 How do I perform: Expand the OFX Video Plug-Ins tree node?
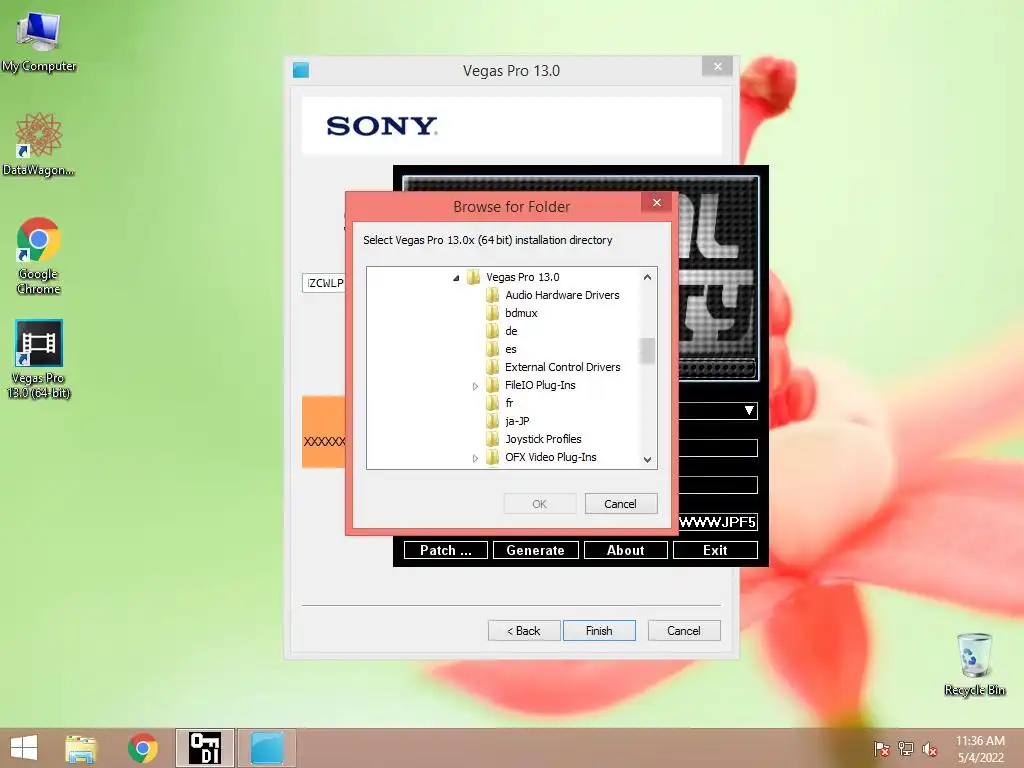tap(475, 458)
